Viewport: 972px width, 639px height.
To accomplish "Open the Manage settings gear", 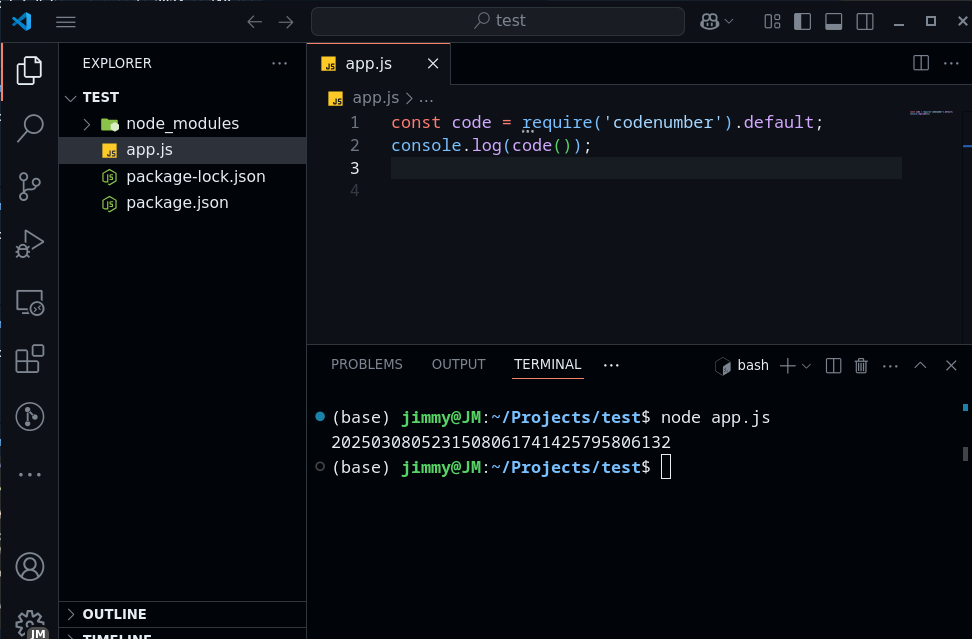I will click(x=29, y=622).
